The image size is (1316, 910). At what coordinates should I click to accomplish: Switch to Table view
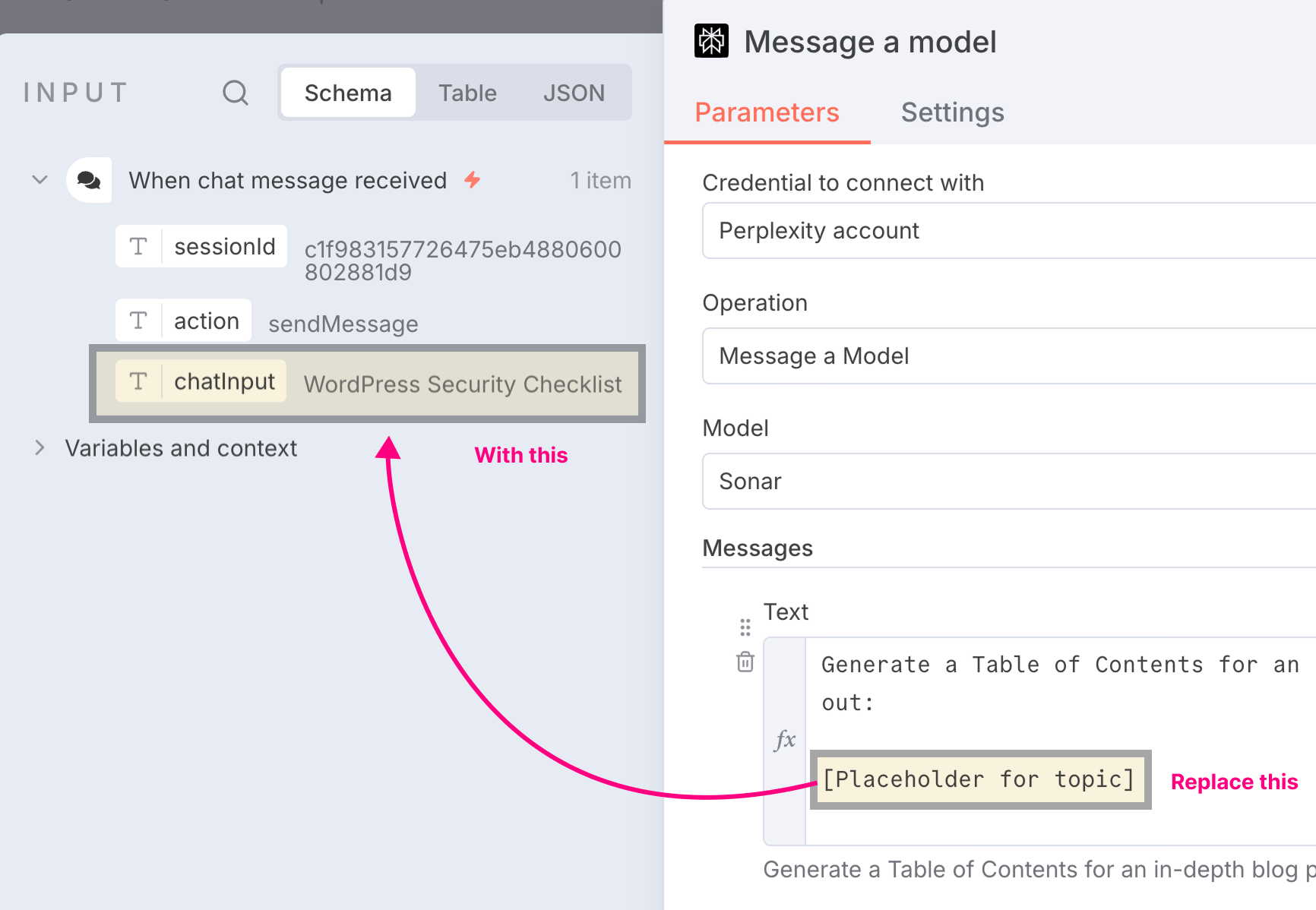pos(467,93)
